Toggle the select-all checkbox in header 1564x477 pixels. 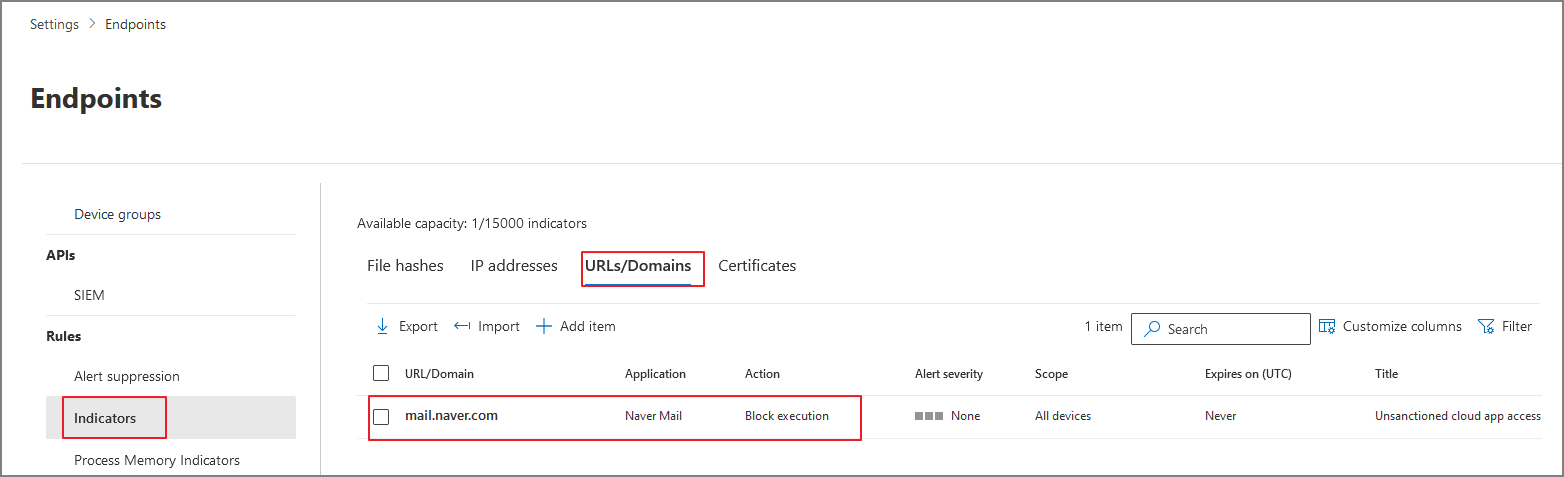click(381, 373)
